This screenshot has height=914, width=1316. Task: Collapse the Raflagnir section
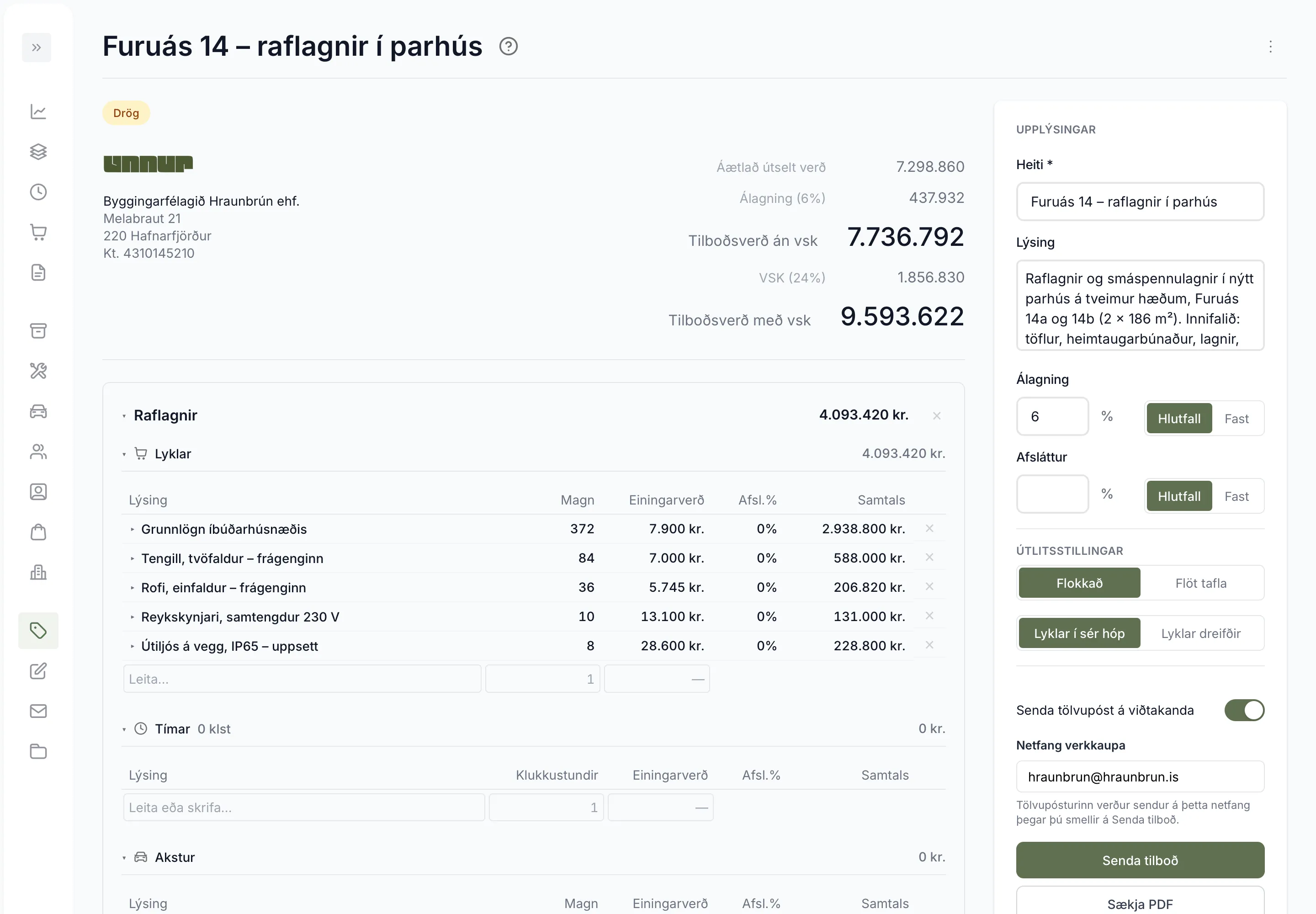[x=124, y=416]
